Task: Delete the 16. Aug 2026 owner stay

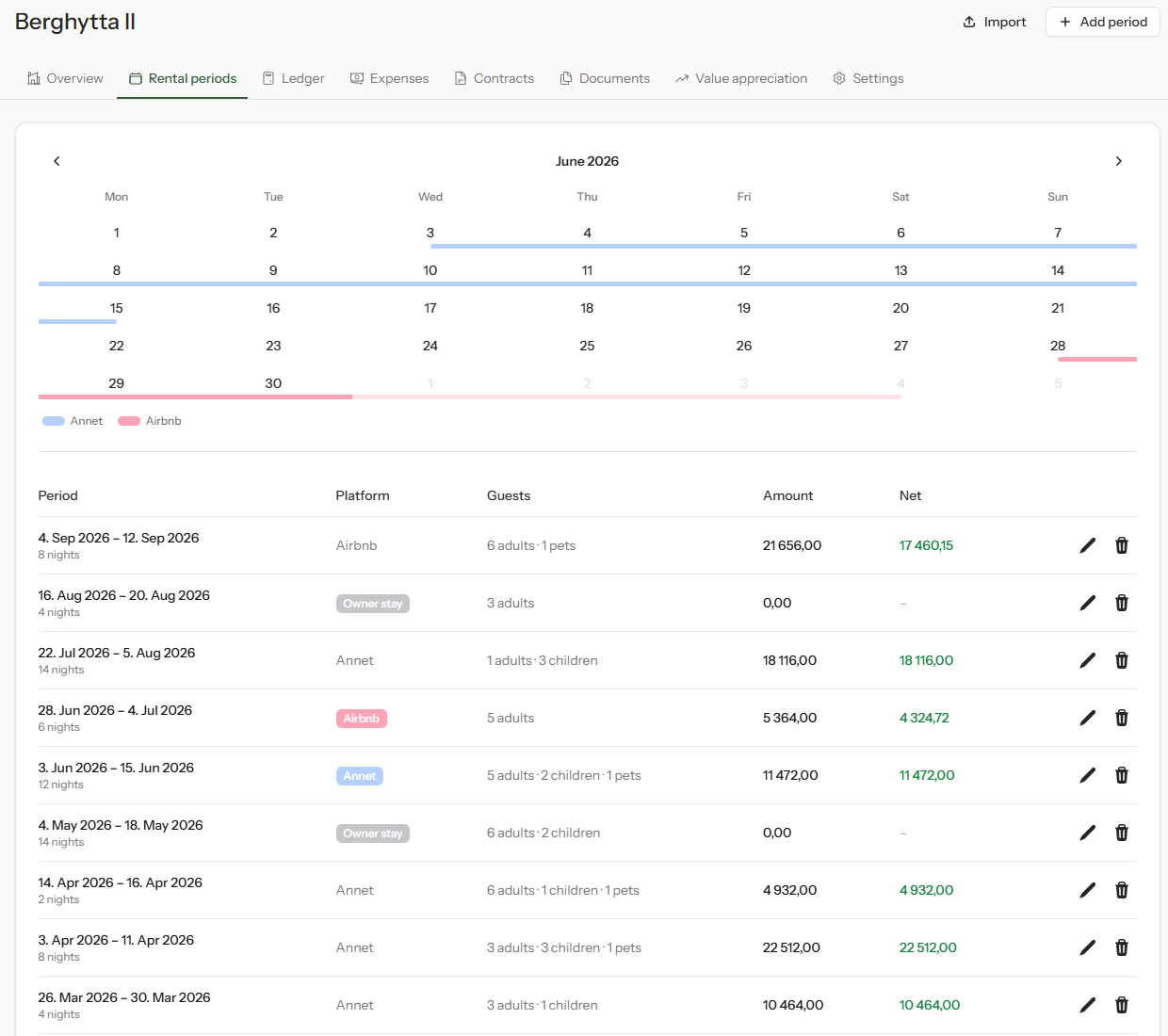Action: point(1122,603)
